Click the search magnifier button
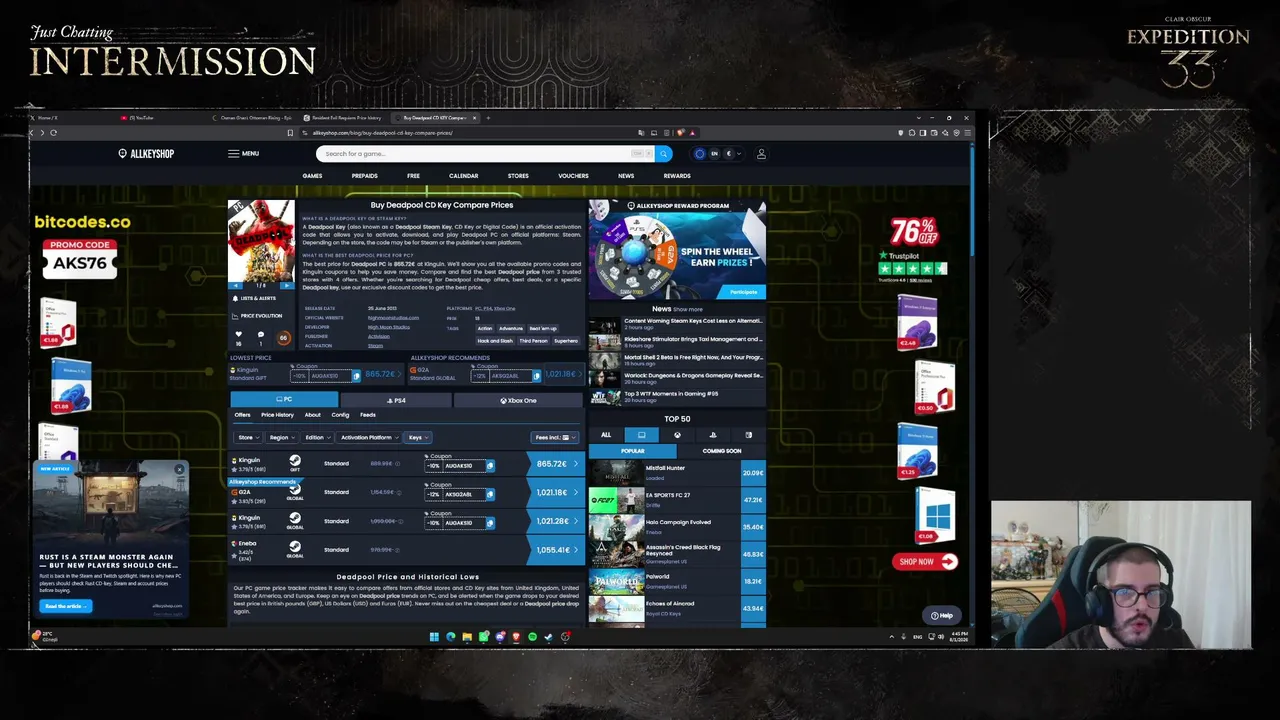The width and height of the screenshot is (1280, 720). point(663,154)
